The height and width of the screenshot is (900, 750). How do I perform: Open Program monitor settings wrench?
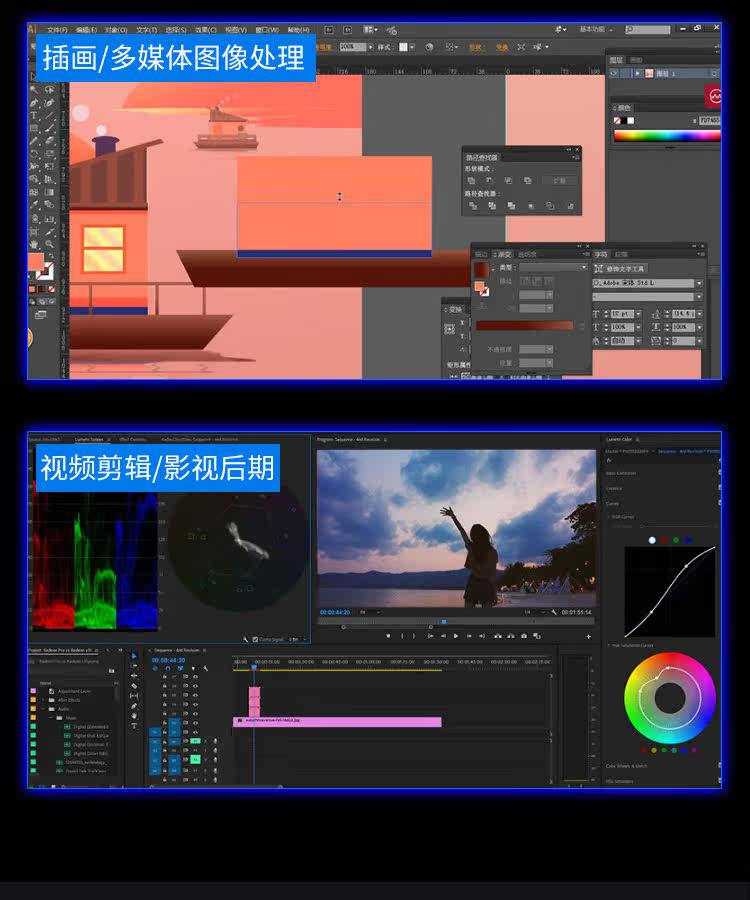[x=554, y=612]
